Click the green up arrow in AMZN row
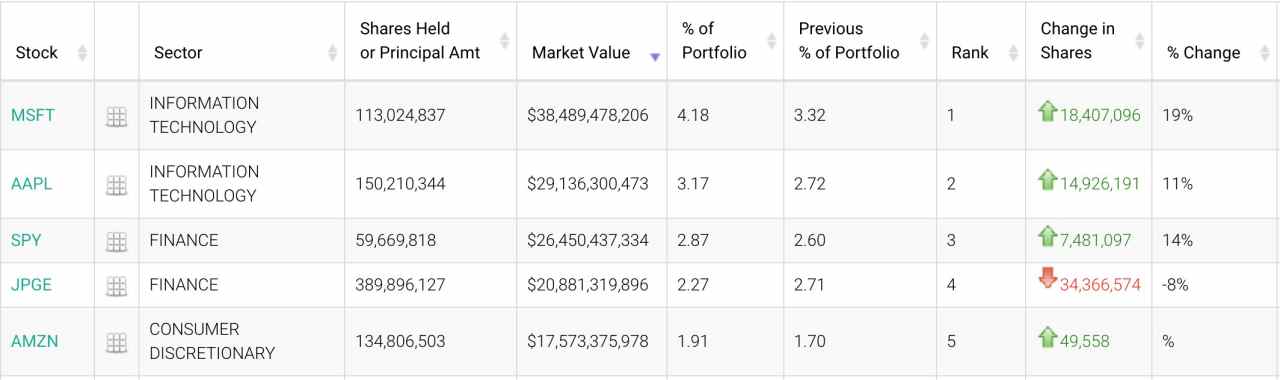This screenshot has height=380, width=1280. tap(1048, 336)
